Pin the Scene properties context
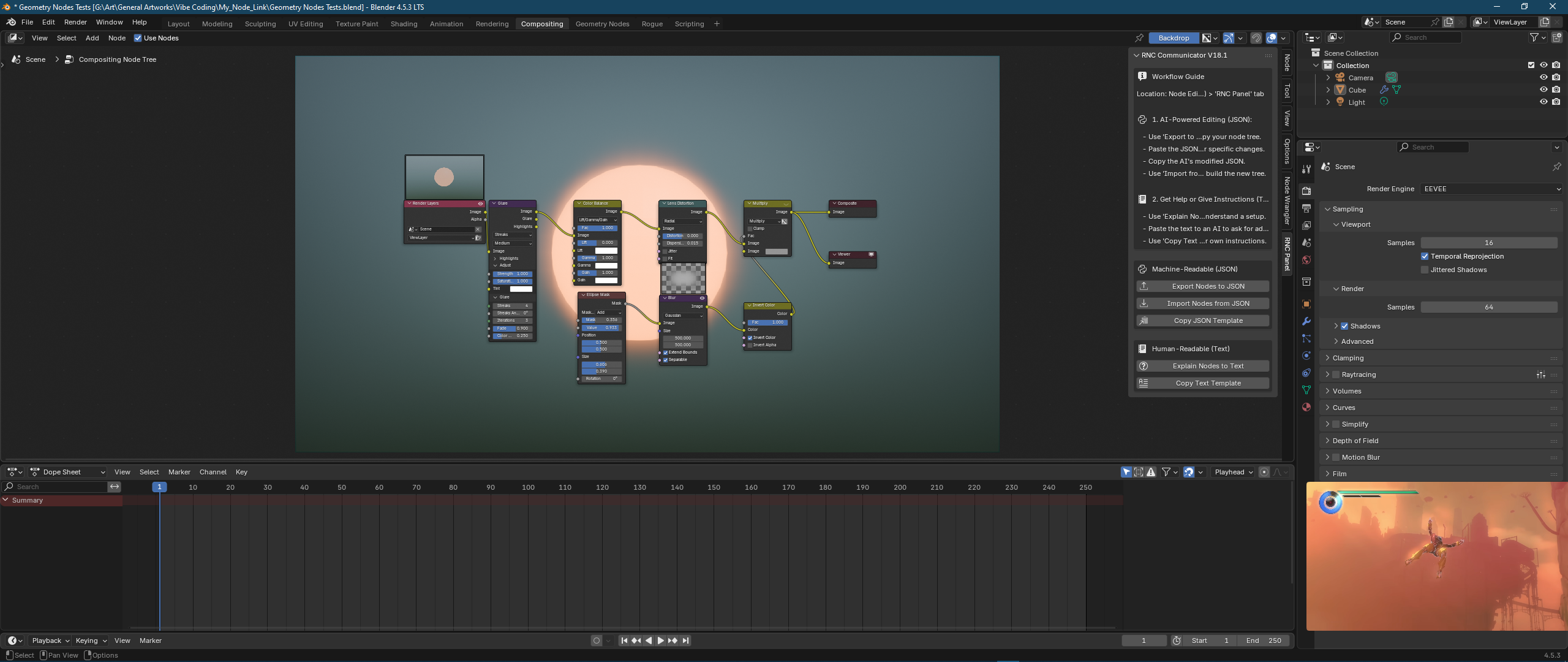The height and width of the screenshot is (662, 1568). [1556, 167]
